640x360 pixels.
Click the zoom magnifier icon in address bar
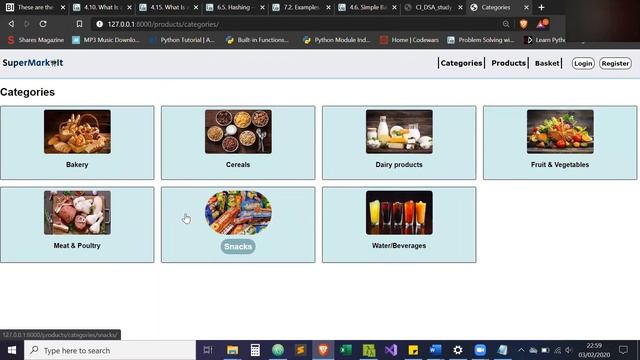click(x=506, y=24)
